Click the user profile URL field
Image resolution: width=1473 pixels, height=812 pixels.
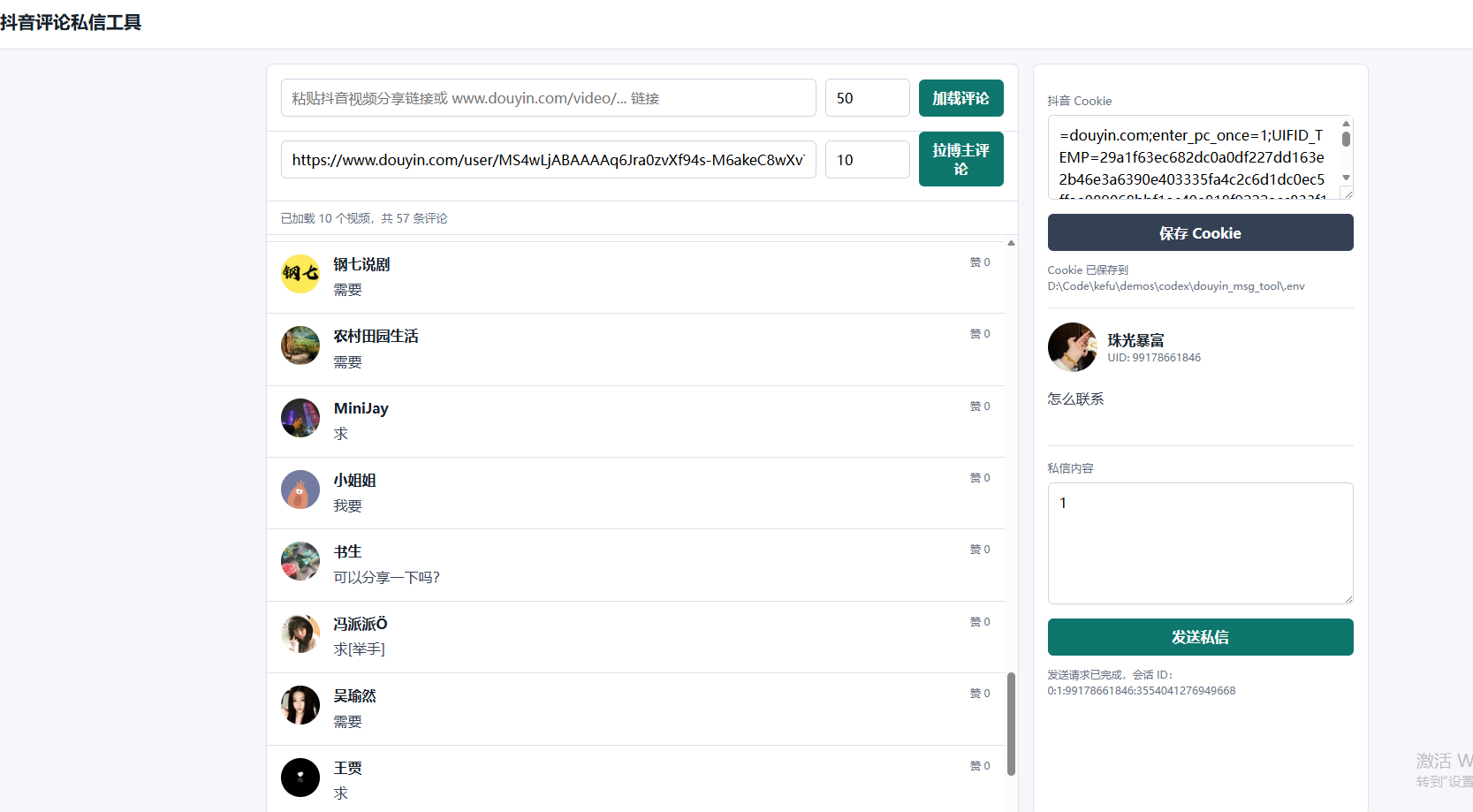tap(549, 160)
